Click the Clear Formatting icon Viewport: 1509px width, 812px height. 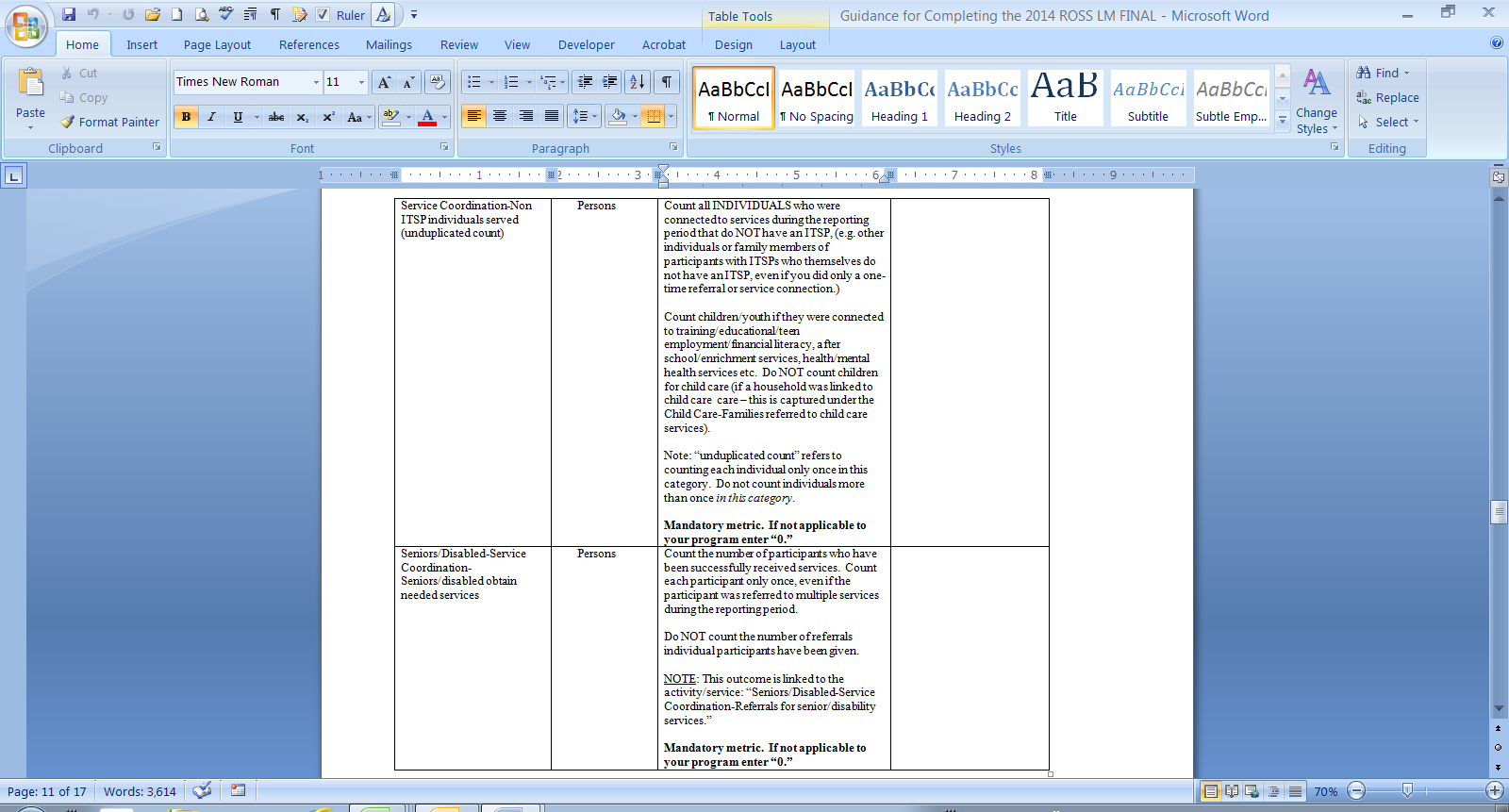[437, 82]
